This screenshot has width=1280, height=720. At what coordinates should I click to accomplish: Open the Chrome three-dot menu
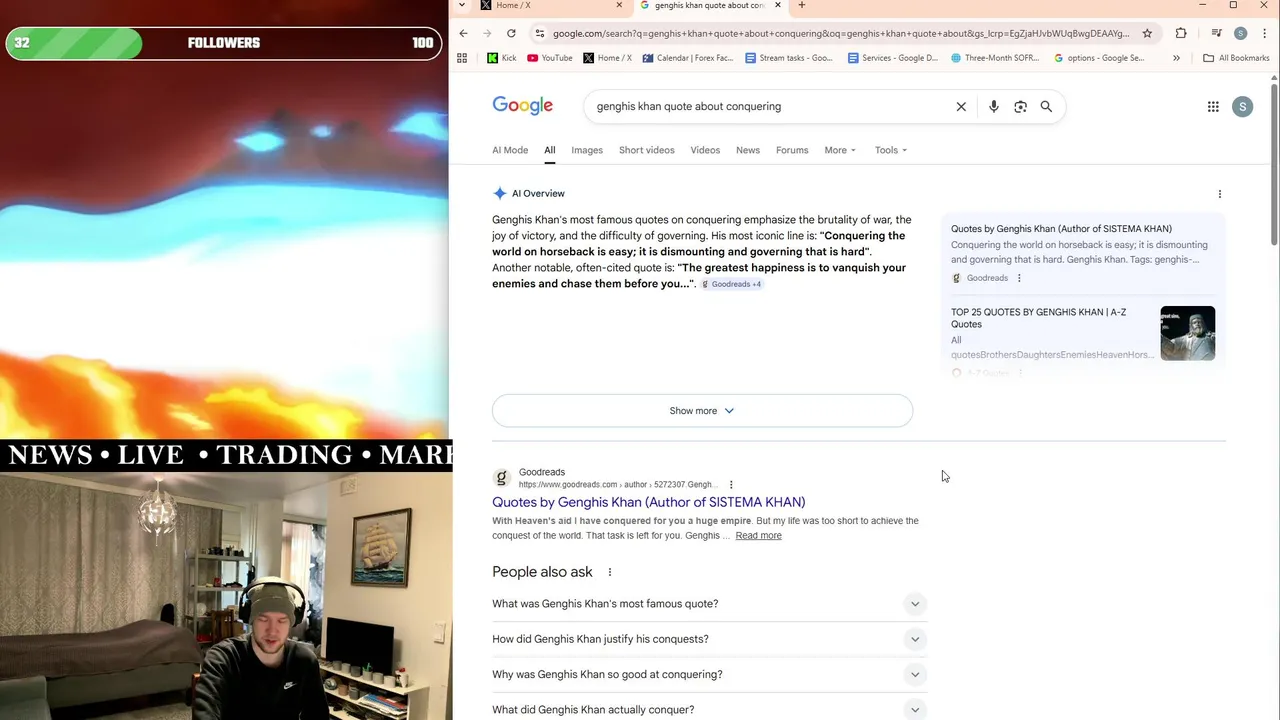tap(1265, 33)
